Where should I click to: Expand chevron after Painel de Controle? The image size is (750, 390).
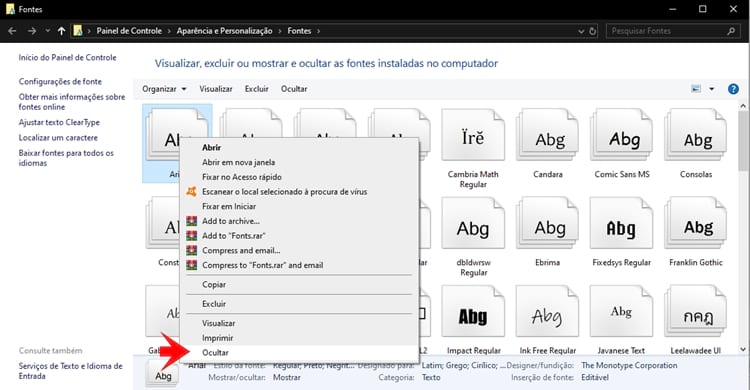point(169,31)
